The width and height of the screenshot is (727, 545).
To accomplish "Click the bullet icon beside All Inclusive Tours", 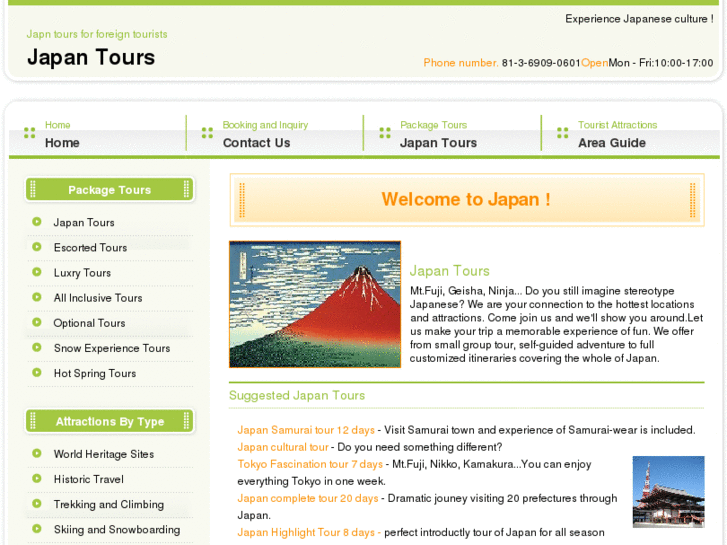I will [x=37, y=297].
